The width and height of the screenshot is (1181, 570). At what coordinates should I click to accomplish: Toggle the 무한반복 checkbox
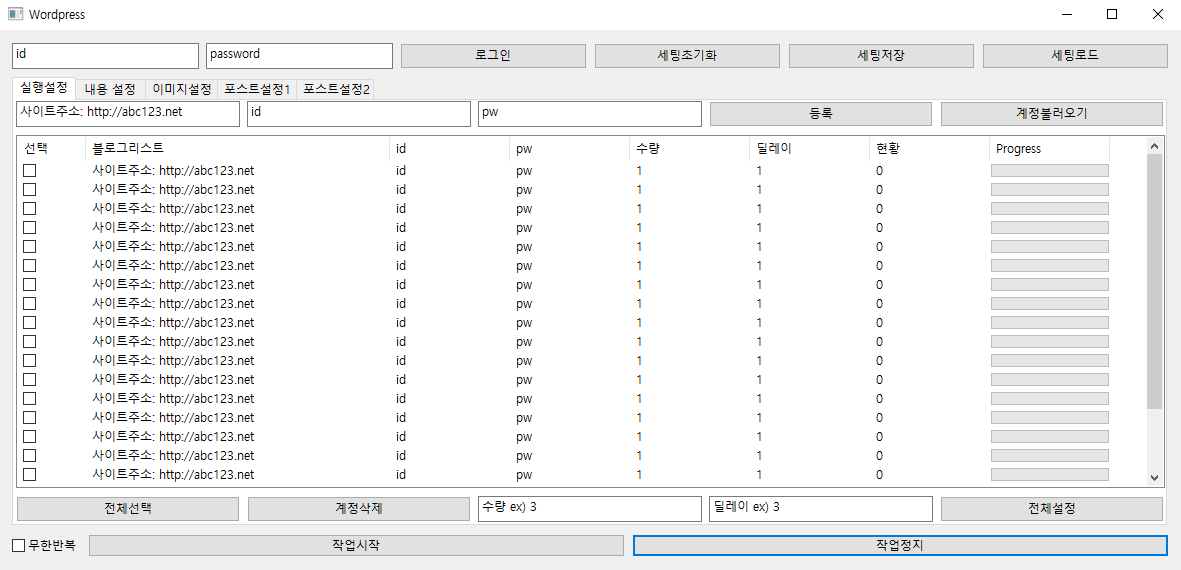pyautogui.click(x=19, y=546)
